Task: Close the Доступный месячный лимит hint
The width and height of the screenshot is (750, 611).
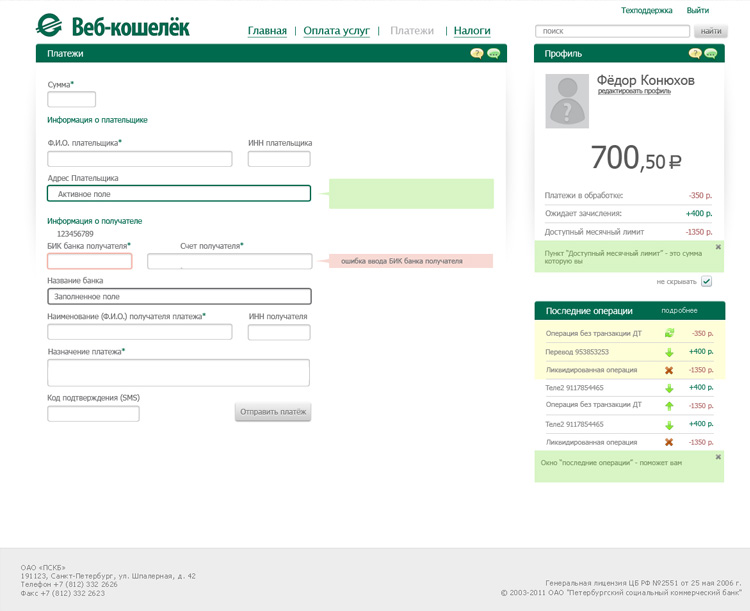Action: click(x=718, y=247)
